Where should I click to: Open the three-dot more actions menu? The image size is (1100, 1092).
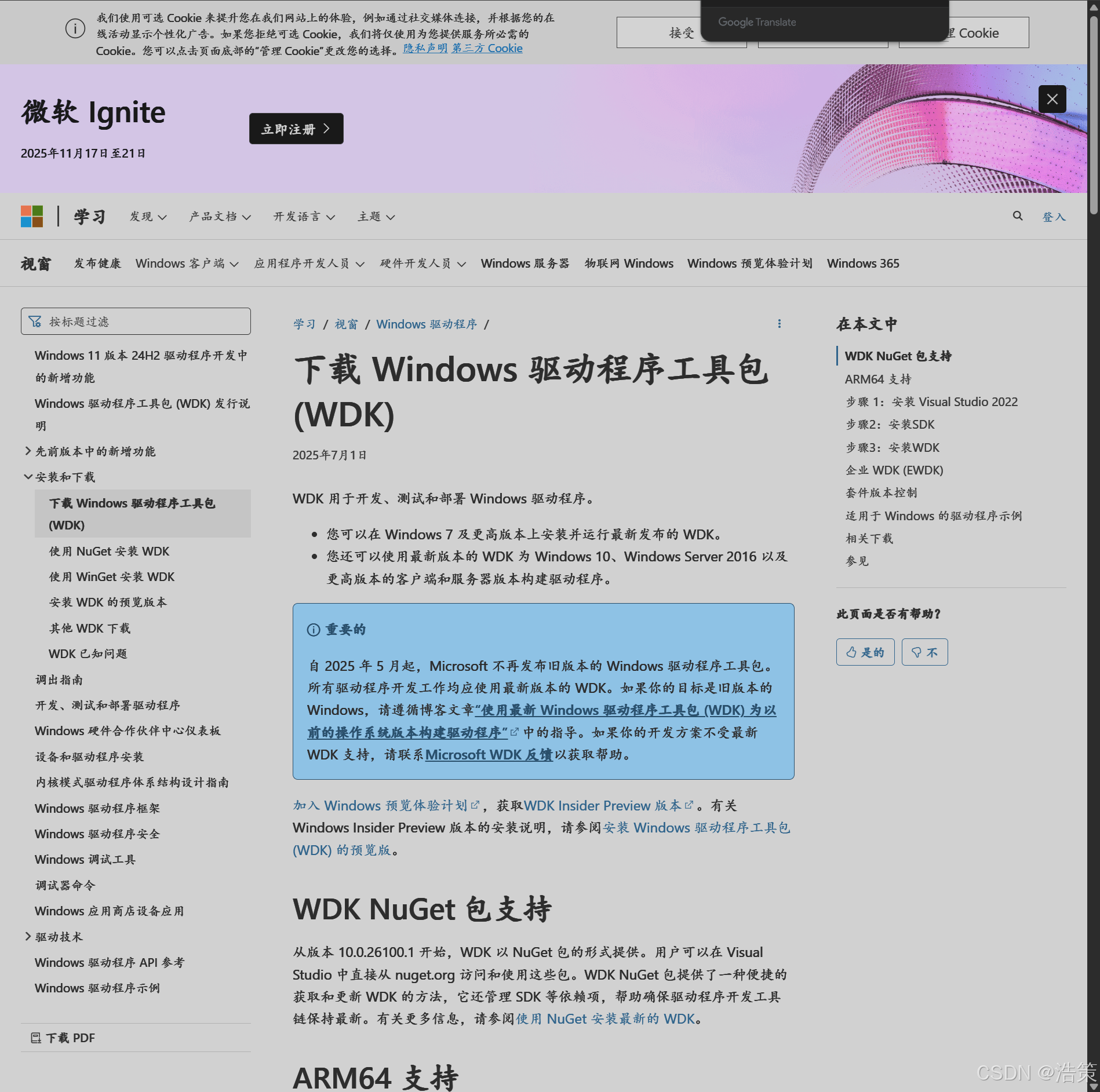(780, 324)
